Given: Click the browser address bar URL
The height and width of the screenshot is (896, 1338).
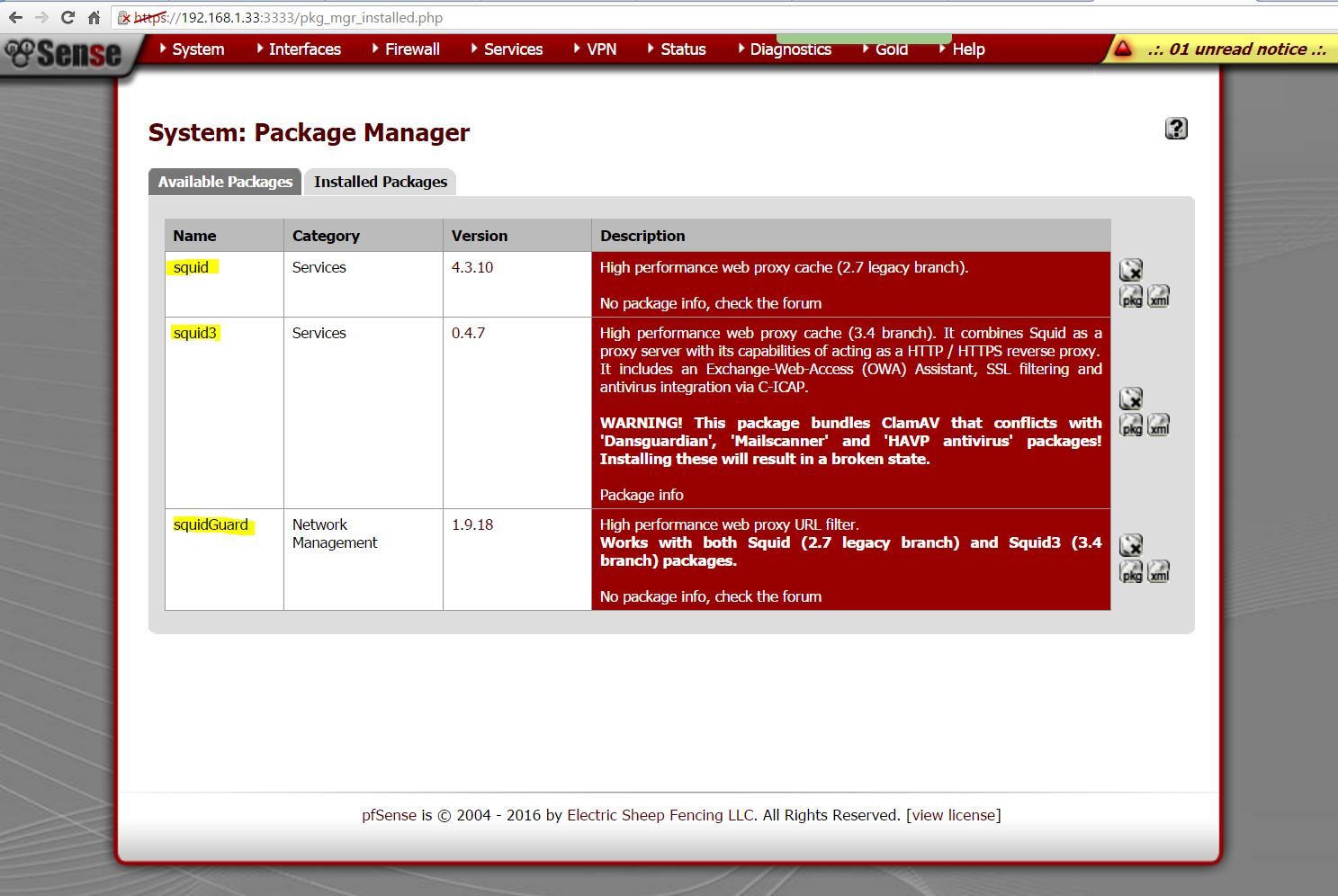Looking at the screenshot, I should tap(288, 18).
